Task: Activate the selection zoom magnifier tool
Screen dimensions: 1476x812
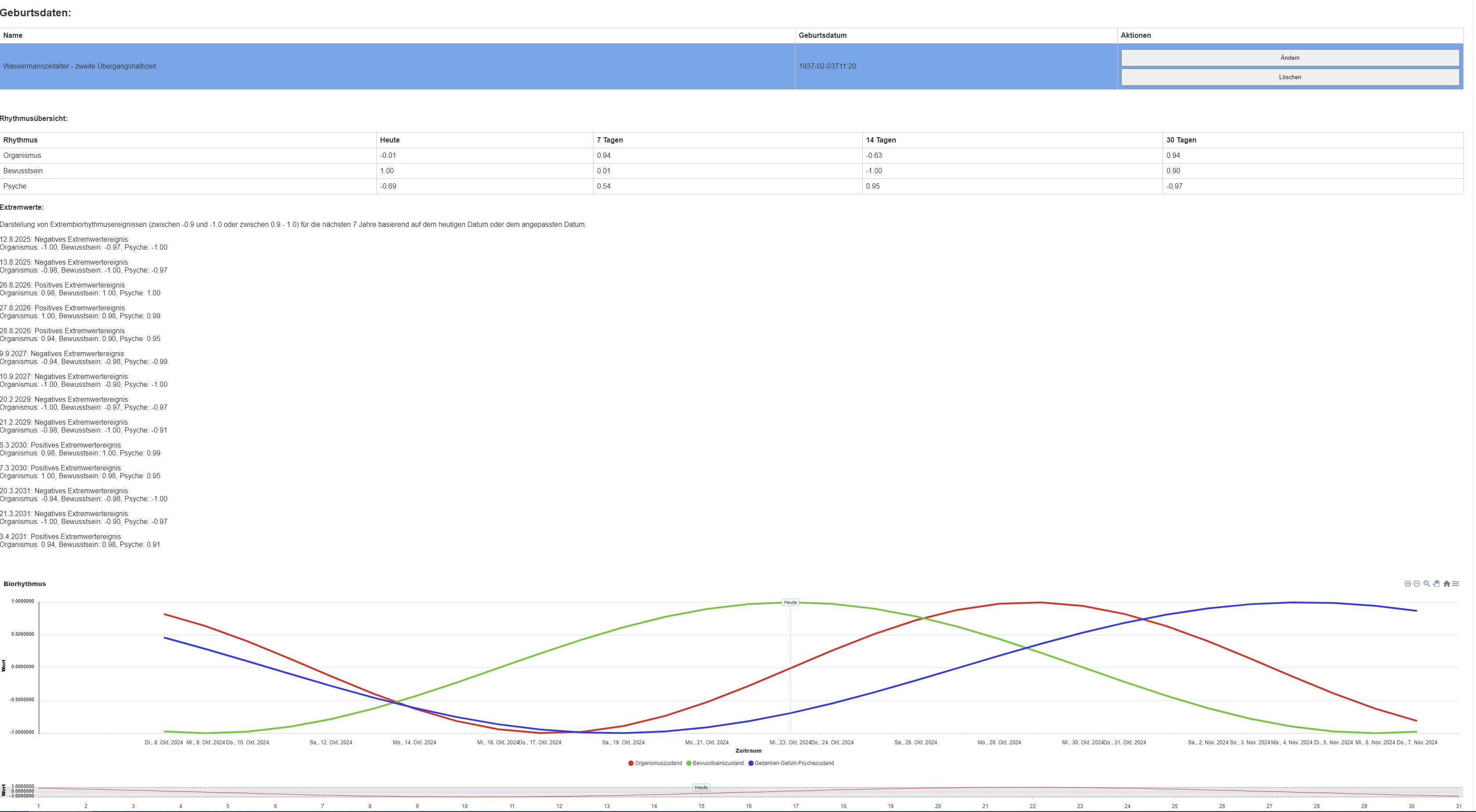Action: pyautogui.click(x=1426, y=583)
